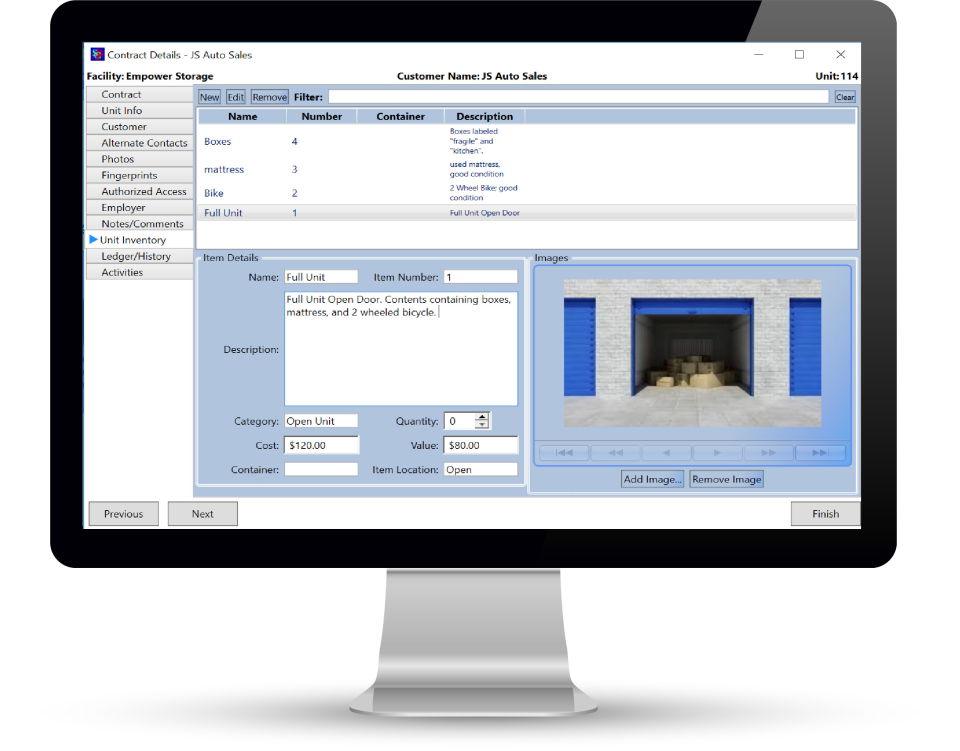Image resolution: width=960 pixels, height=751 pixels.
Task: Sort inventory by Description column header
Action: [x=484, y=116]
